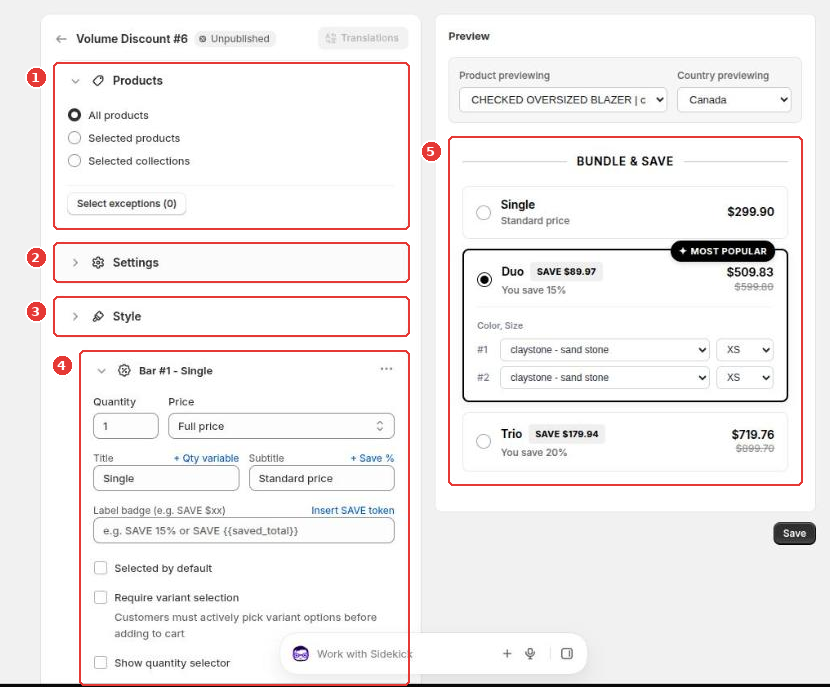This screenshot has width=830, height=687.
Task: Enable Show quantity selector checkbox
Action: pyautogui.click(x=101, y=662)
